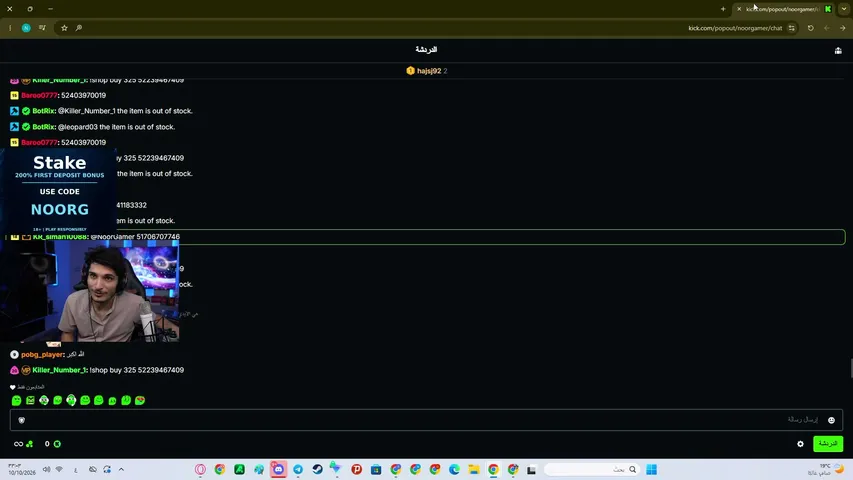Insert the first green blob emote
This screenshot has width=853, height=480.
click(16, 401)
